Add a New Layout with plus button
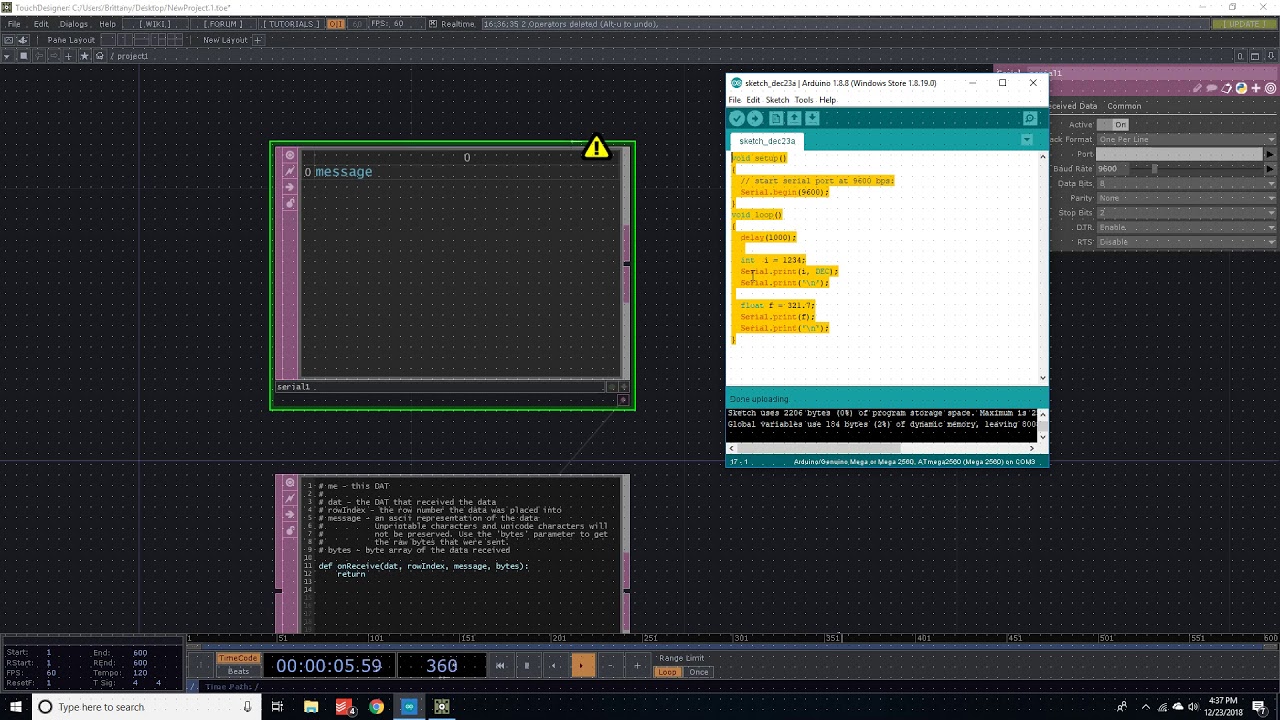The width and height of the screenshot is (1280, 720). [257, 40]
